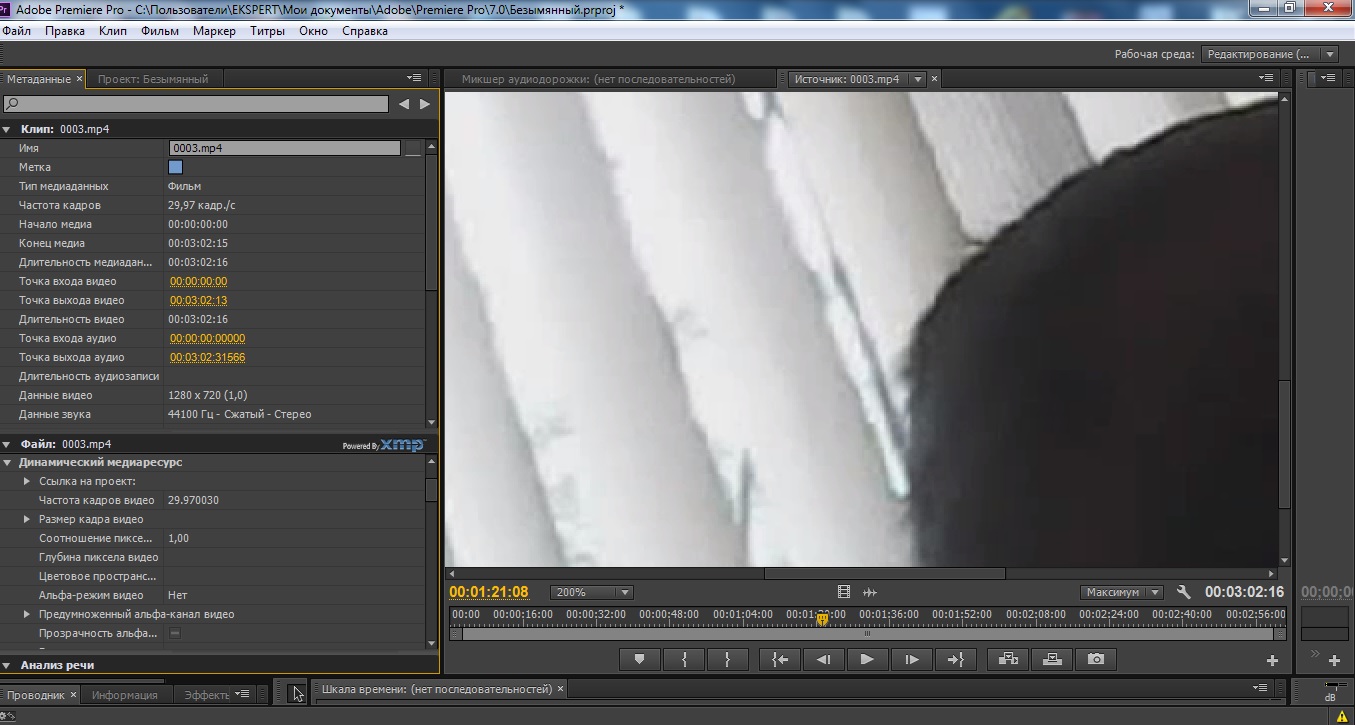Screen dimensions: 1355x725
Task: Collapse the Файл: 0003.mp4 section
Action: 7,444
